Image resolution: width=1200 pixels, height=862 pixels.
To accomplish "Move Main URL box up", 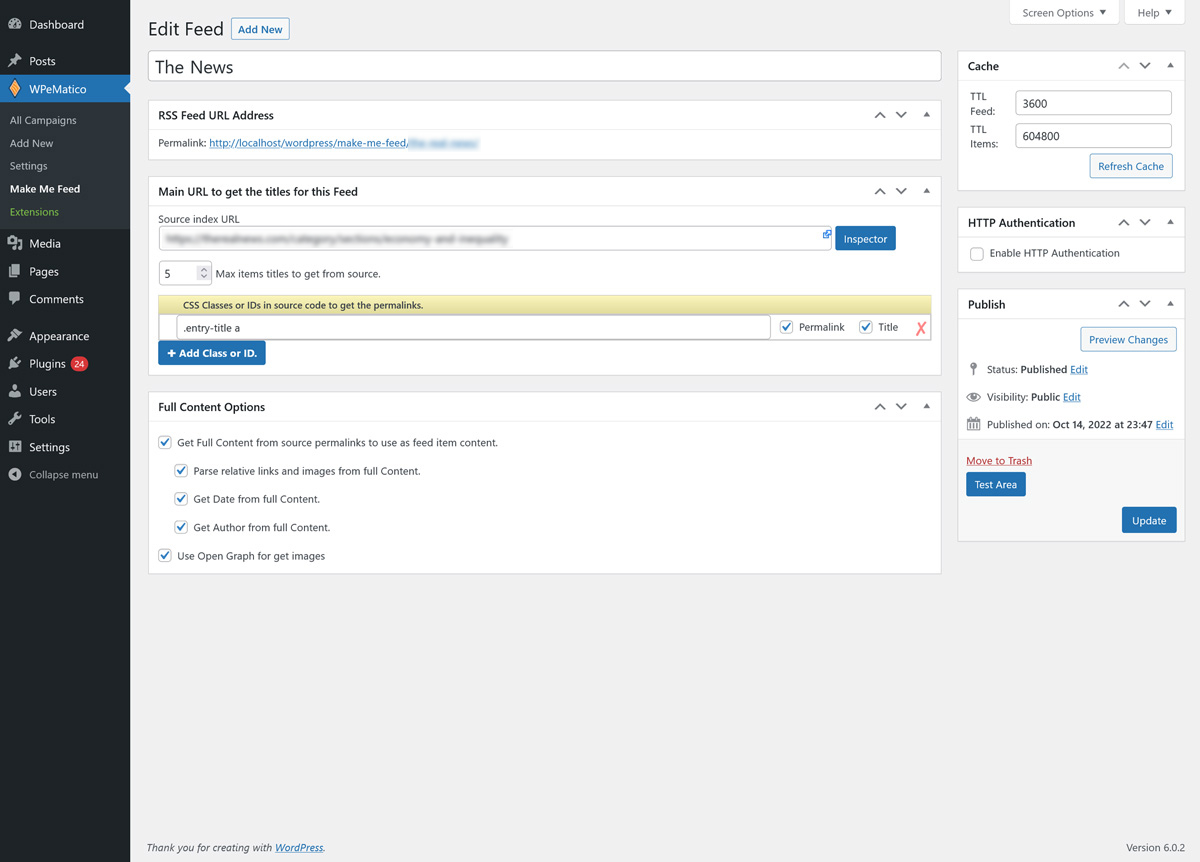I will click(x=880, y=191).
